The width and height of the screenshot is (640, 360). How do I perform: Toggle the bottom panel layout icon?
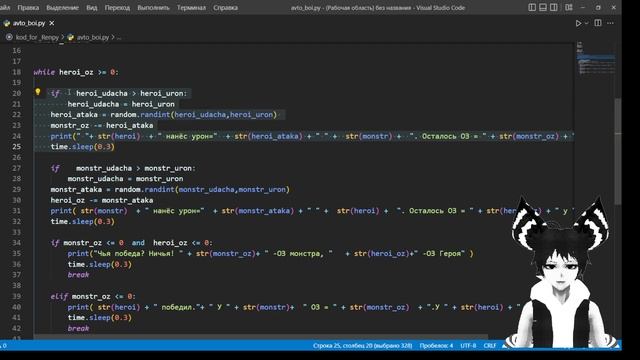pos(543,7)
